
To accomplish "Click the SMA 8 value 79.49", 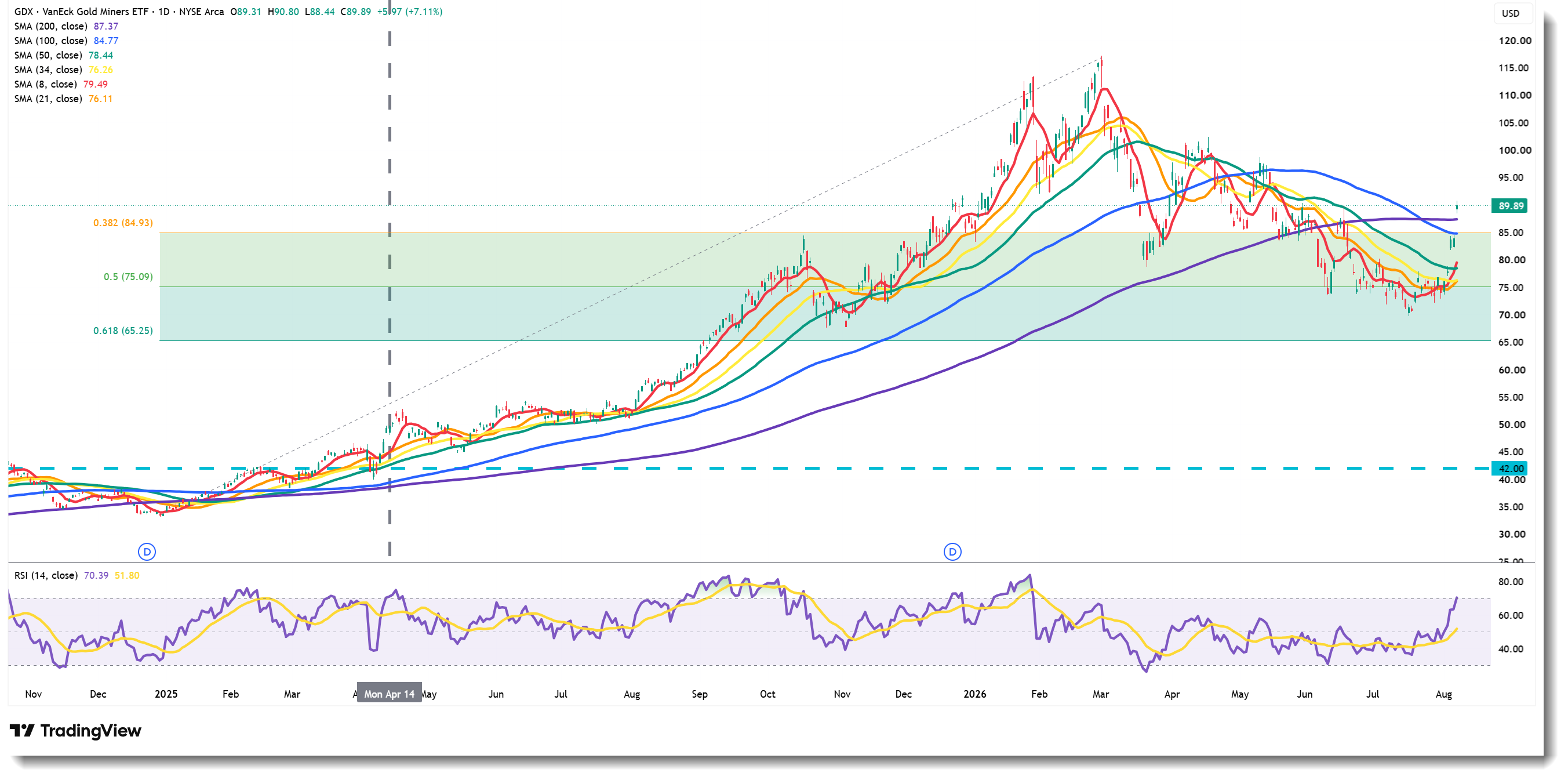I will pyautogui.click(x=95, y=85).
